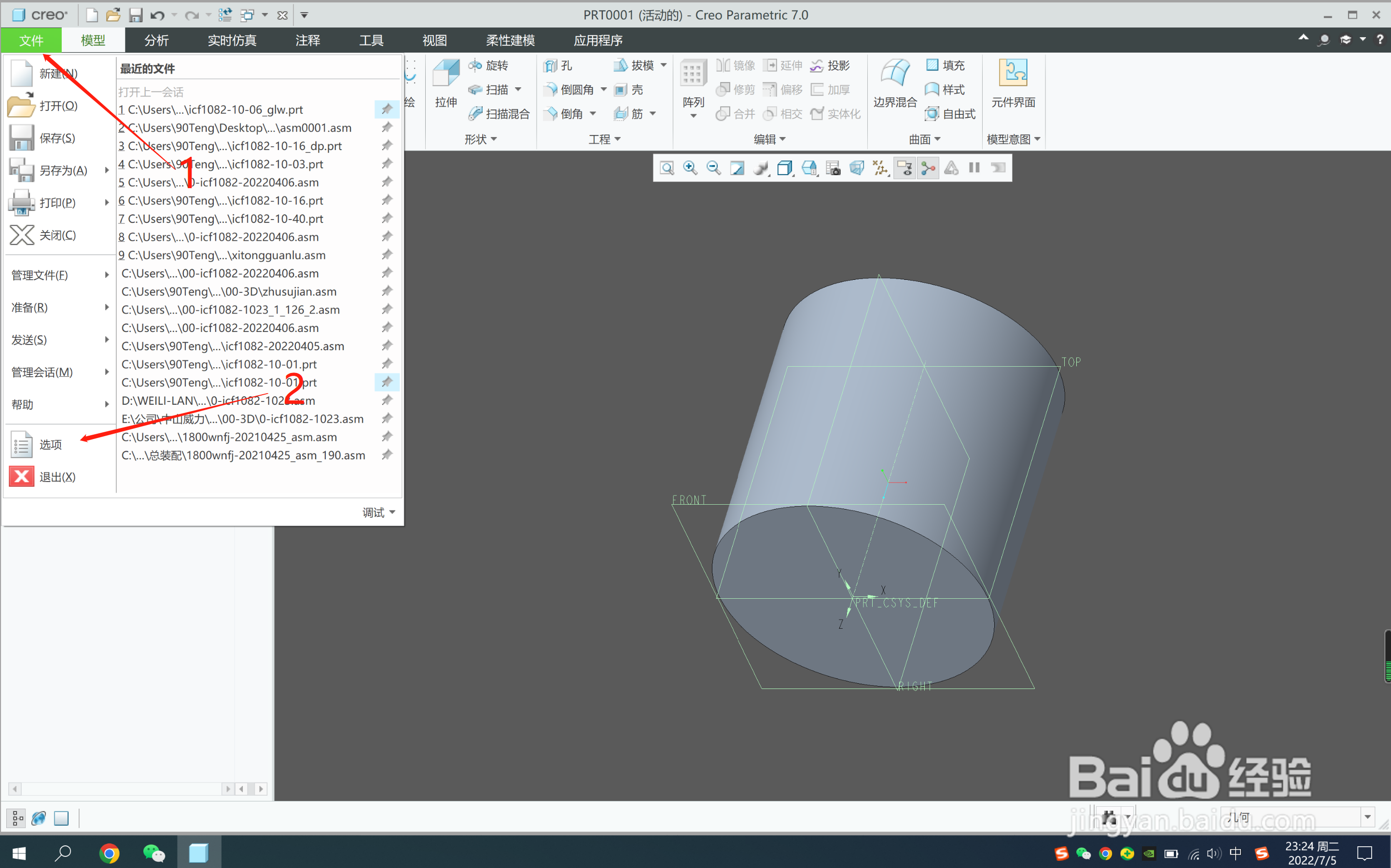The height and width of the screenshot is (868, 1391).
Task: Click 退出(X) to exit Creo
Action: coord(60,477)
